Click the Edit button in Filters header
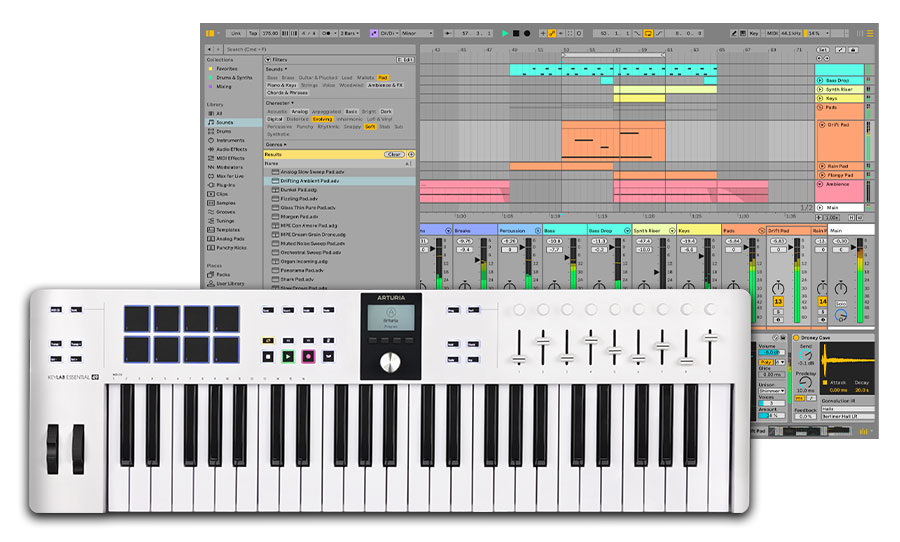900x542 pixels. point(405,60)
